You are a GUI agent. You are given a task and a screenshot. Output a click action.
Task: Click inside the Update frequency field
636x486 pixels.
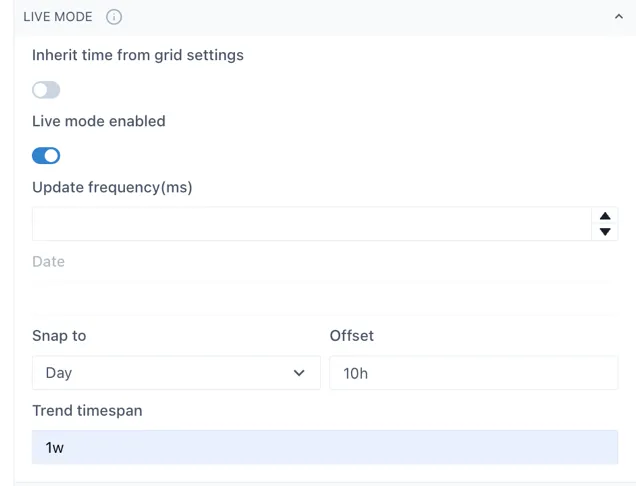[310, 224]
